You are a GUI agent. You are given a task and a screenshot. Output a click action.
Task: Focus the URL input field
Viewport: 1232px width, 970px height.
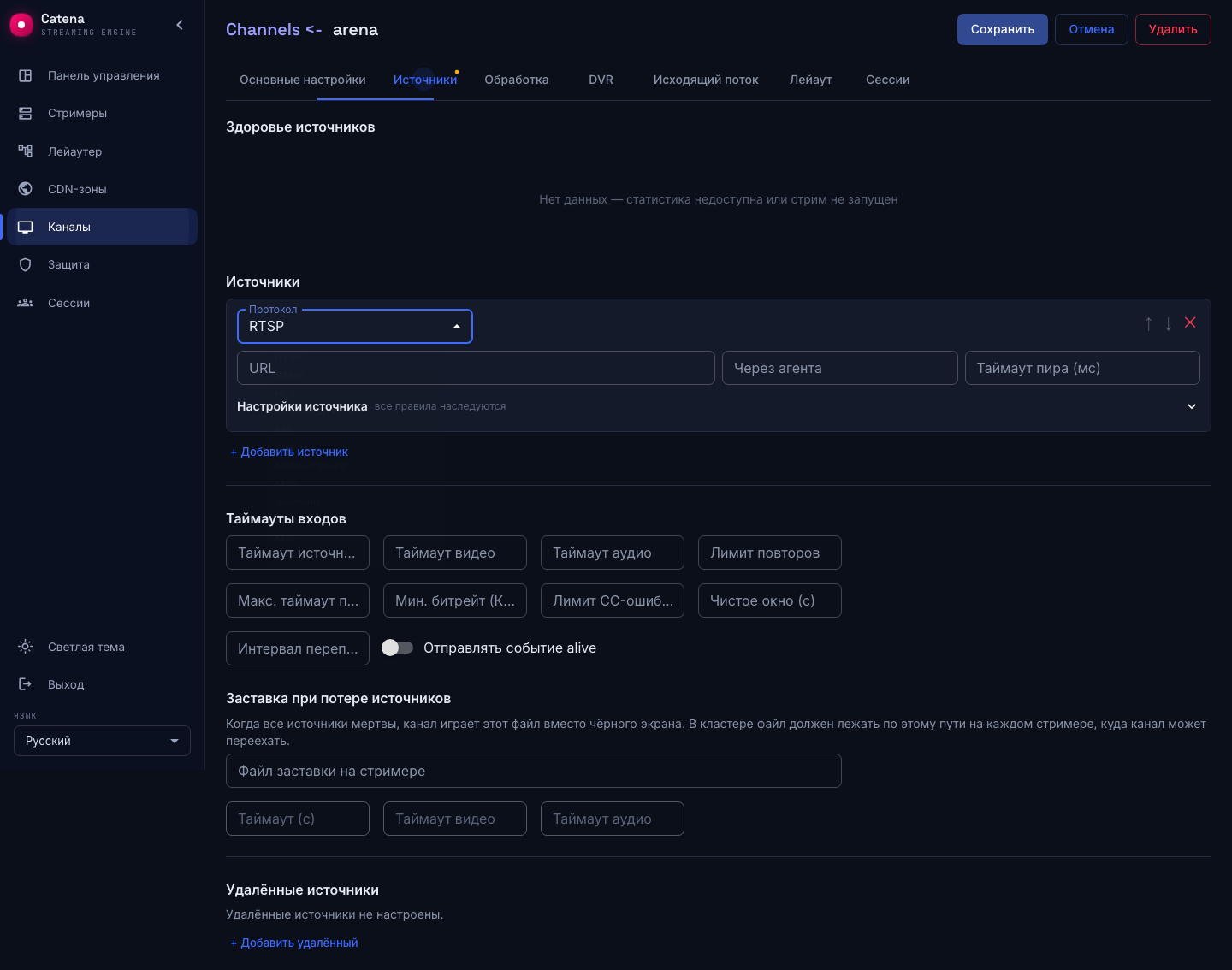point(476,368)
